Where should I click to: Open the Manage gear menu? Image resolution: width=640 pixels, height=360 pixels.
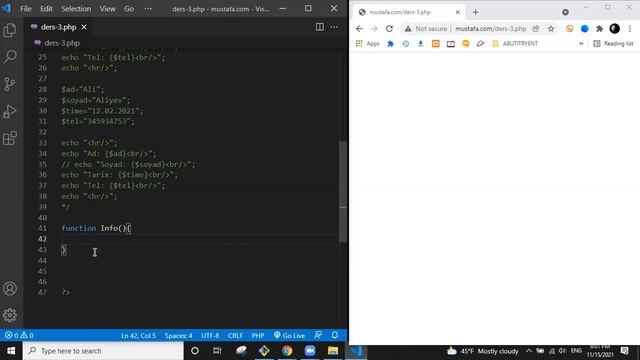point(10,315)
